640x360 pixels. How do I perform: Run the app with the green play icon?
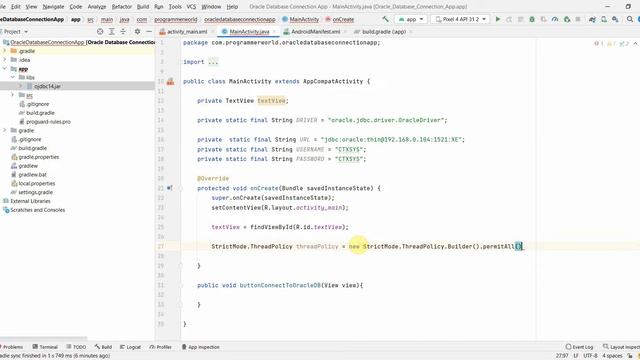[x=498, y=19]
